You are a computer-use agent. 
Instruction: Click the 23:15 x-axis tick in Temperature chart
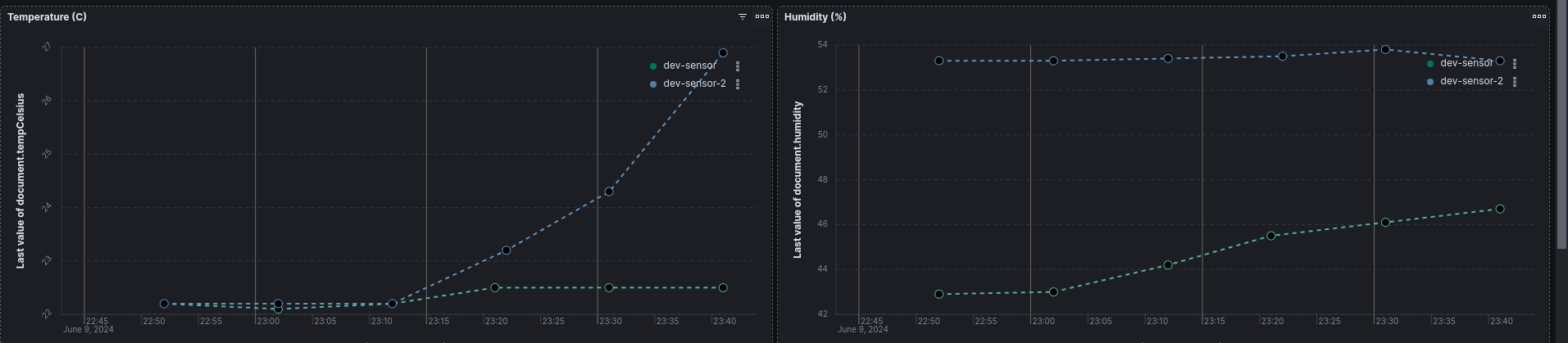point(439,322)
